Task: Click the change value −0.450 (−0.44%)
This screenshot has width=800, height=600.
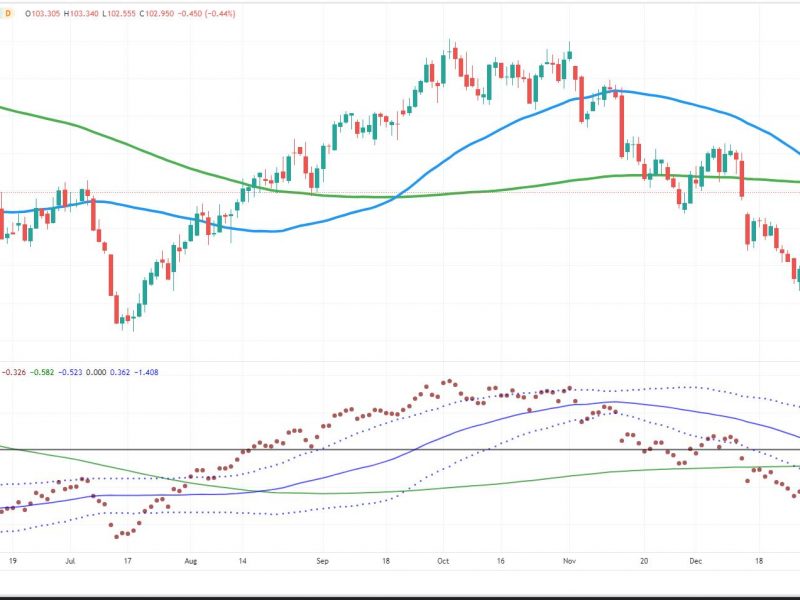Action: click(207, 14)
